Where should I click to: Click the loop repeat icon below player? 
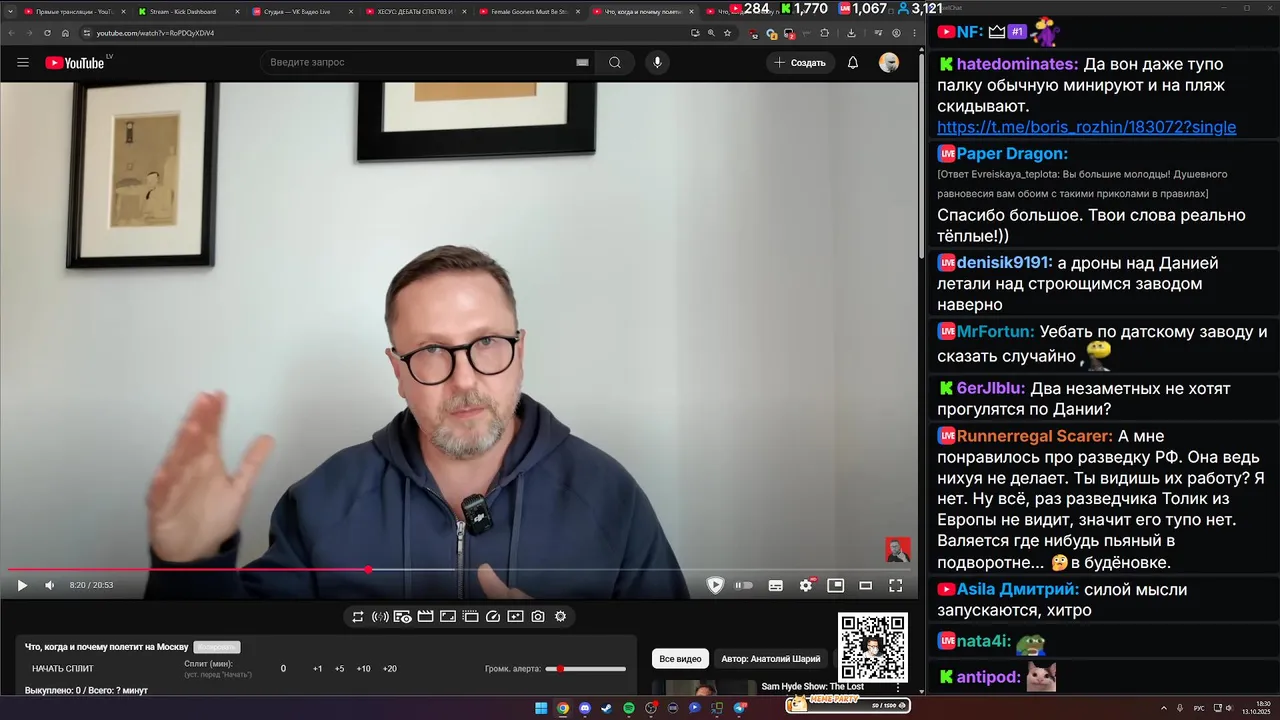[357, 616]
